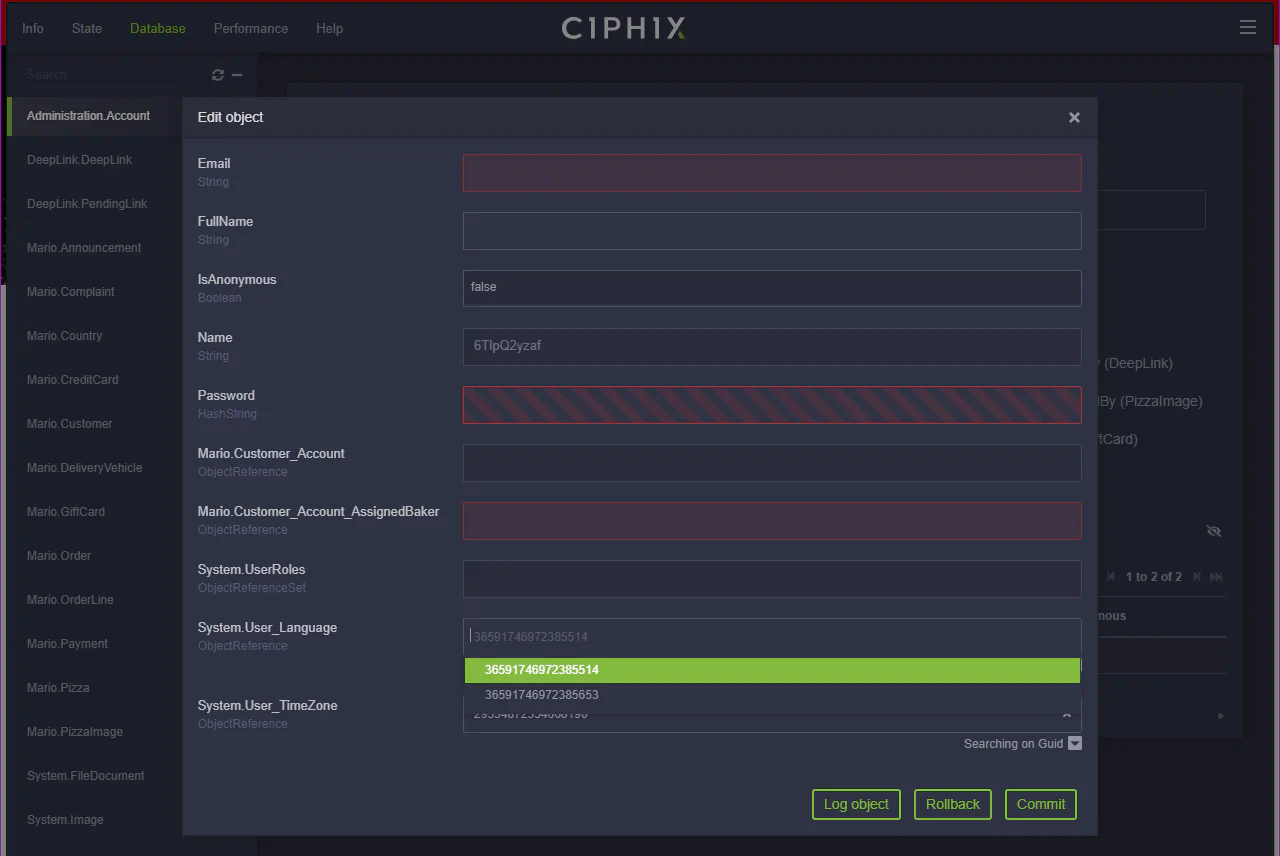
Task: Open the hamburger navigation menu
Action: 1247,27
